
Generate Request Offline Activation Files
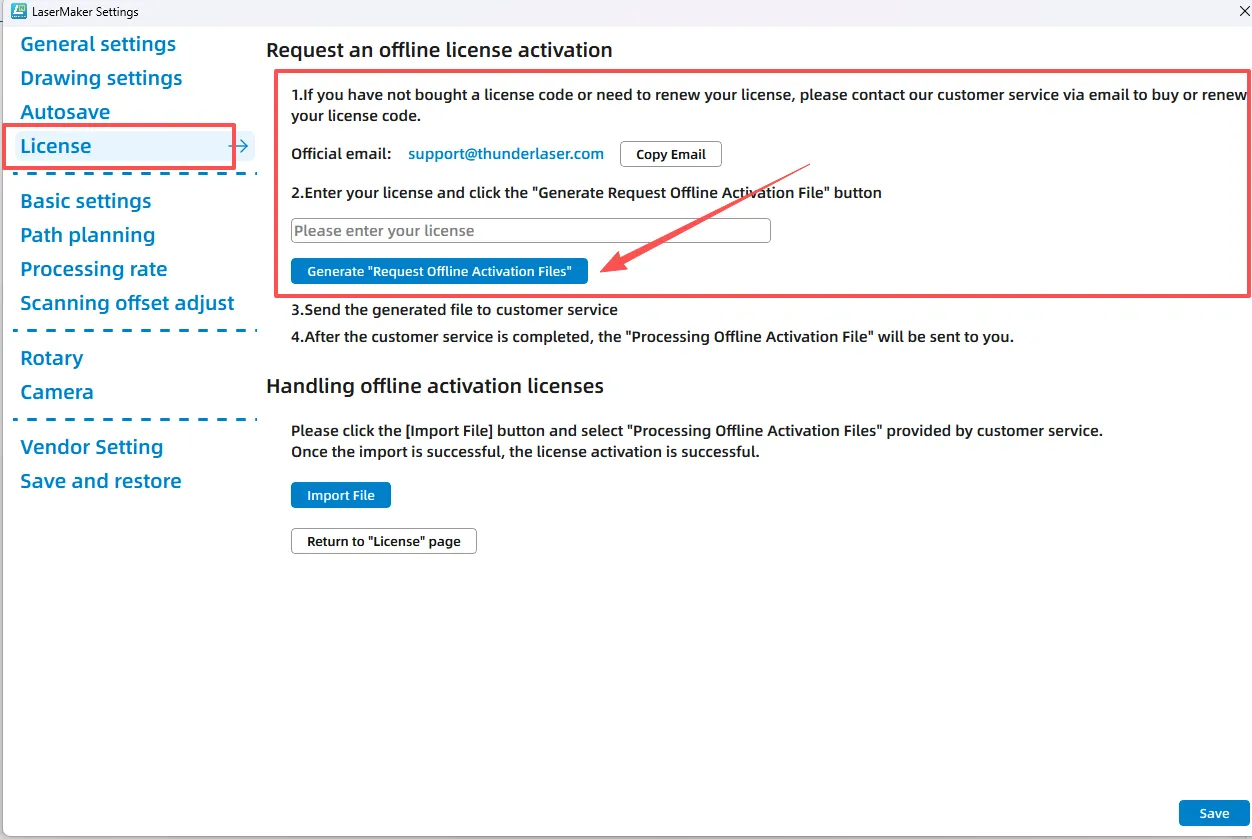click(x=439, y=271)
